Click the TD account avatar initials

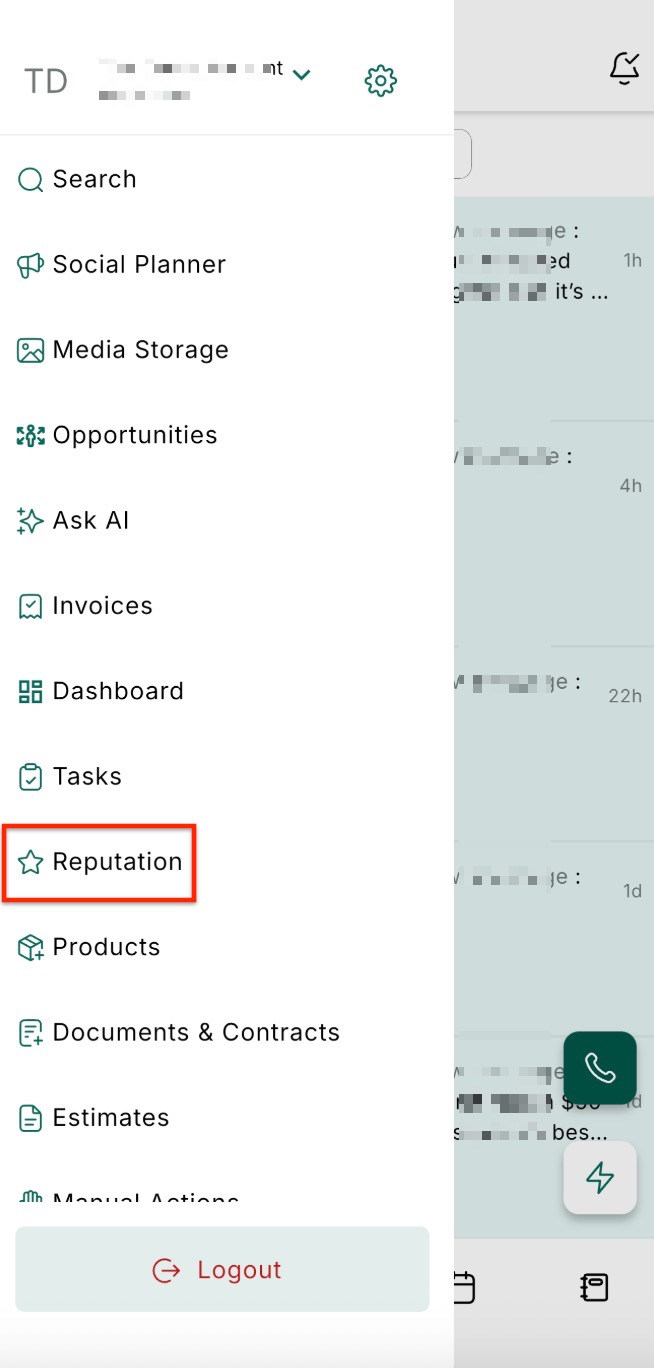(46, 81)
